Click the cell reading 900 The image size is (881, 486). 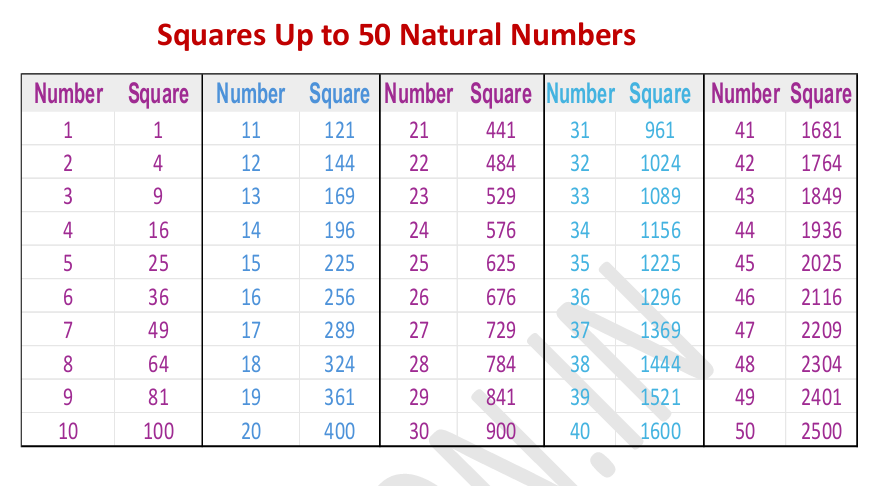coord(501,431)
